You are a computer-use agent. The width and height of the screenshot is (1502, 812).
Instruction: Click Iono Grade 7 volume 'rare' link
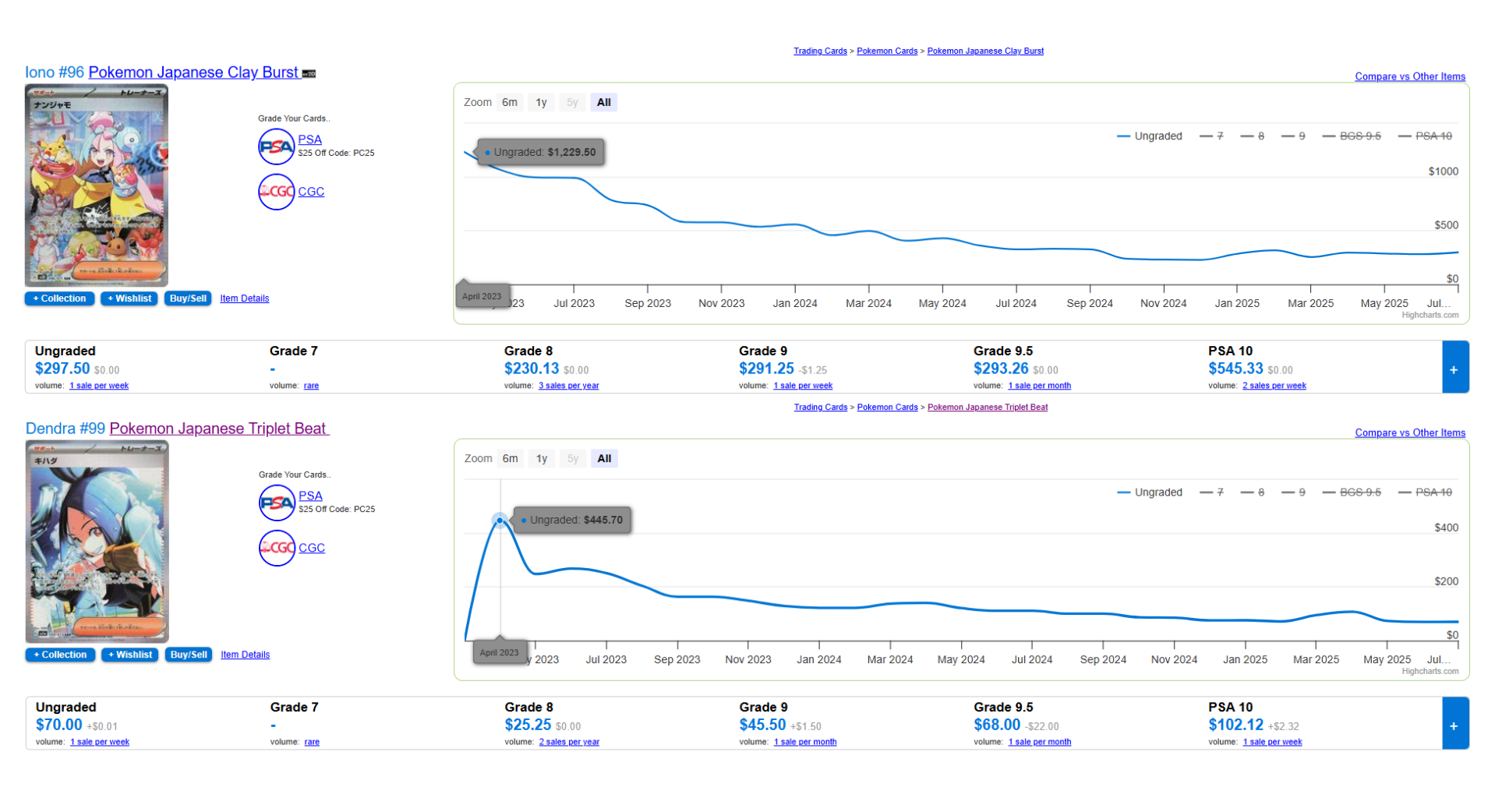311,386
